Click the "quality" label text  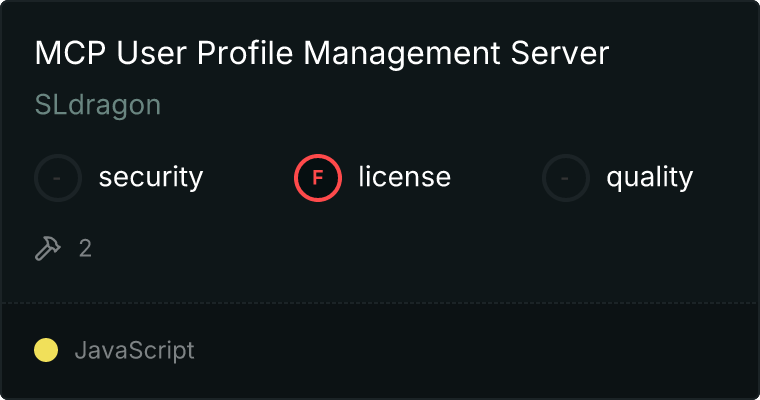649,178
